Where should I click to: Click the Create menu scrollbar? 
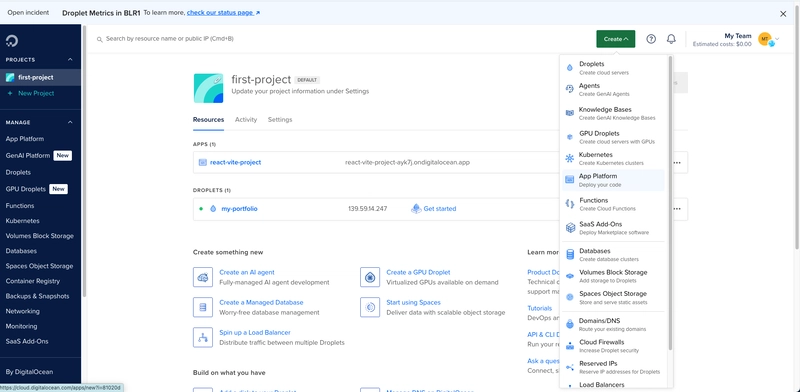click(670, 204)
